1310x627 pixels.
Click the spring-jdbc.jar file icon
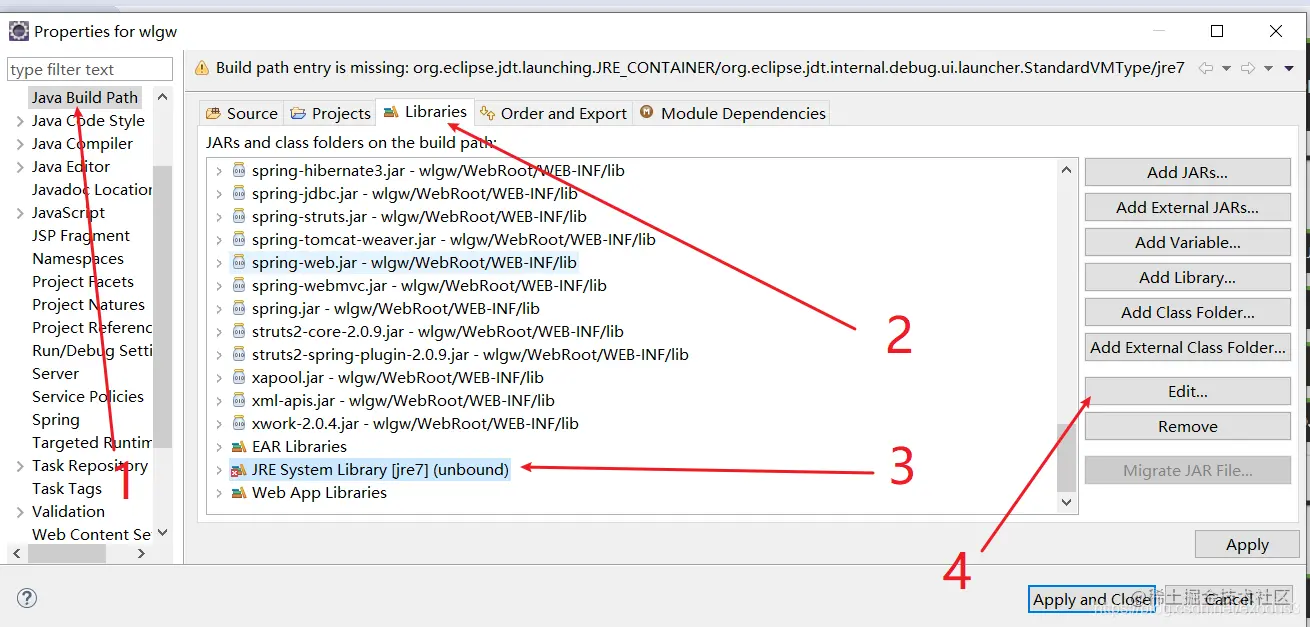point(239,193)
